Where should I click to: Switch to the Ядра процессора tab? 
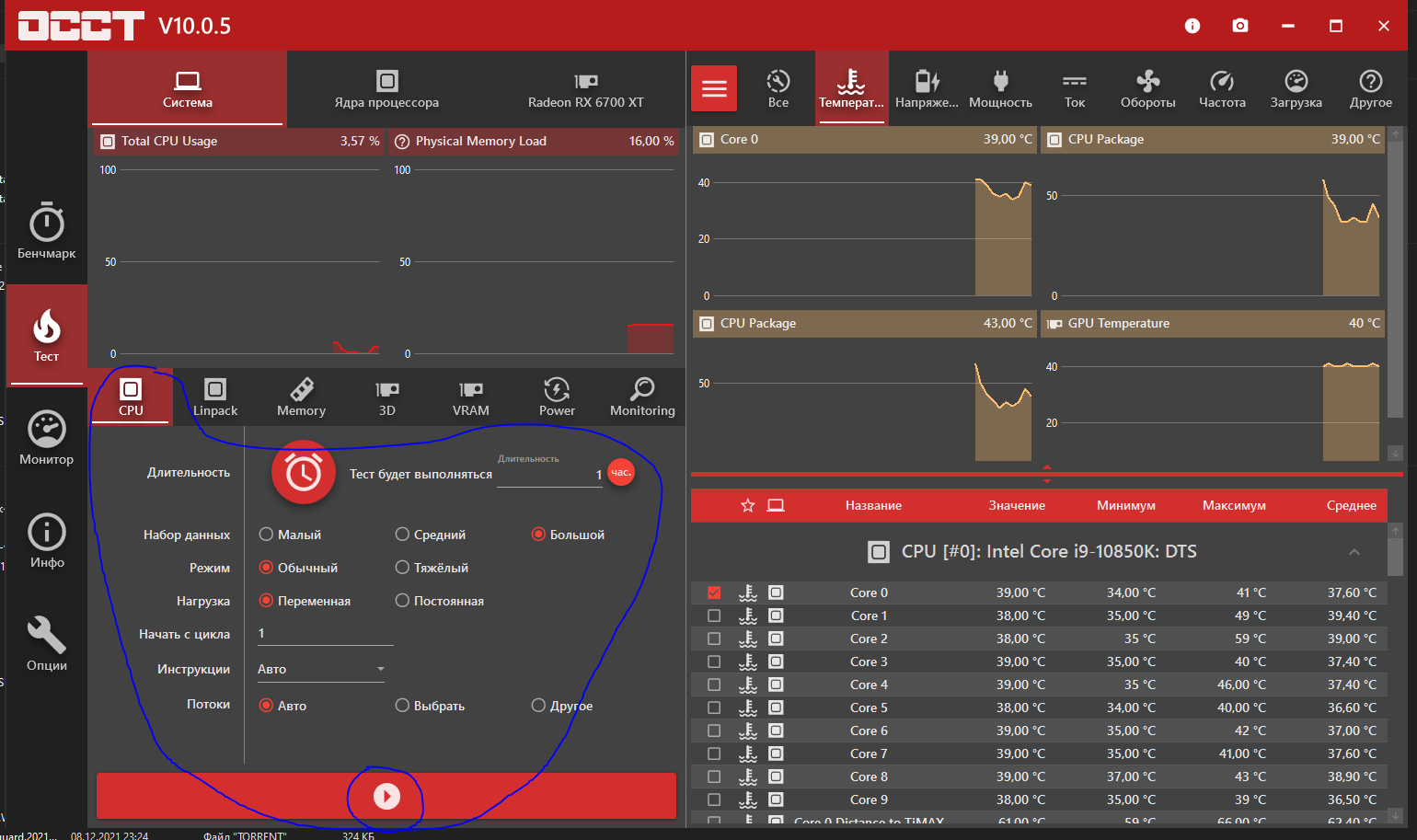[x=386, y=88]
